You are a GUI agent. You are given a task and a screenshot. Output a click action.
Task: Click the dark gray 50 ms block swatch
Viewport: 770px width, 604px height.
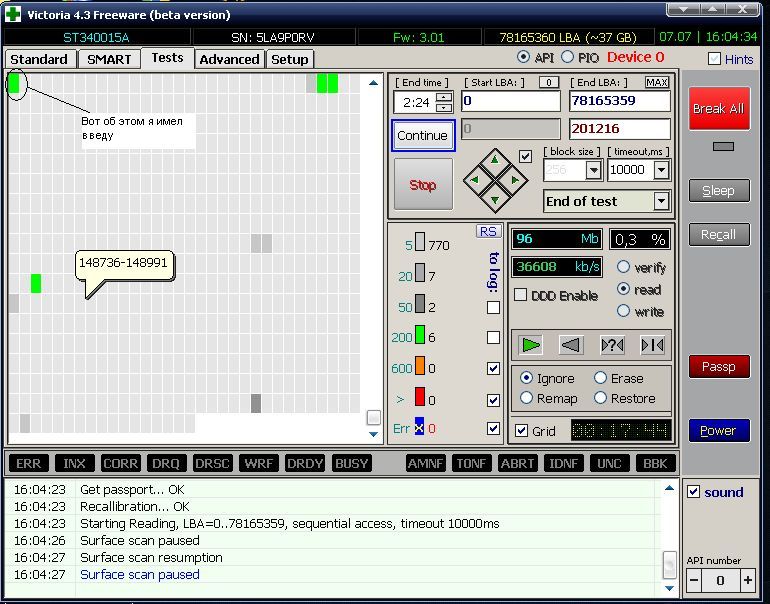coord(420,303)
